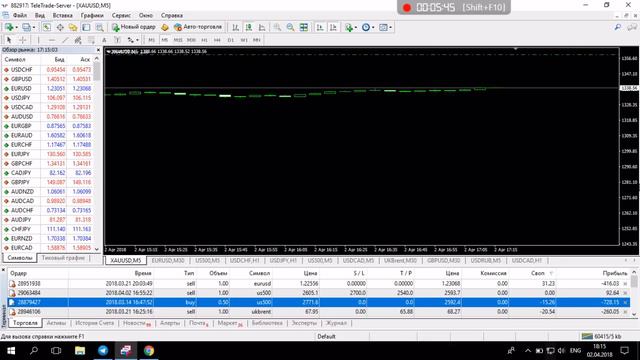Switch to Тиковый график tab
The width and height of the screenshot is (640, 360).
[x=63, y=258]
